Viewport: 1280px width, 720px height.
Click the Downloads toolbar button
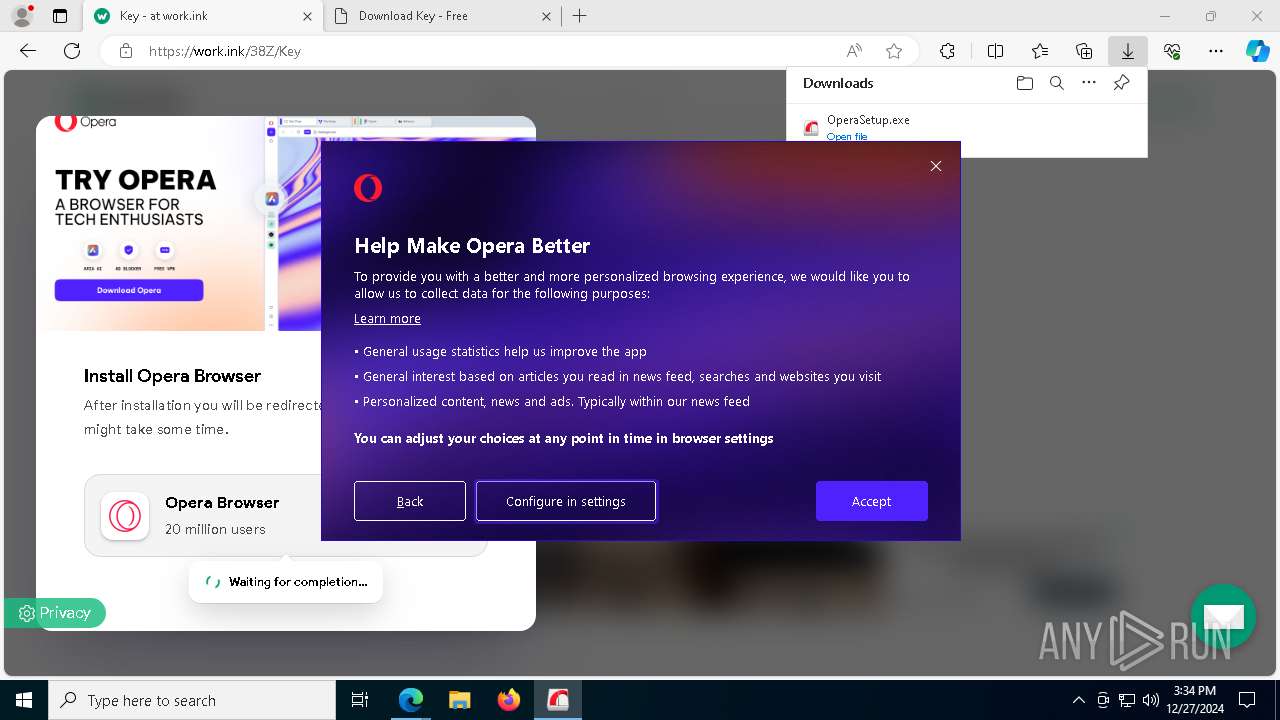[1127, 51]
